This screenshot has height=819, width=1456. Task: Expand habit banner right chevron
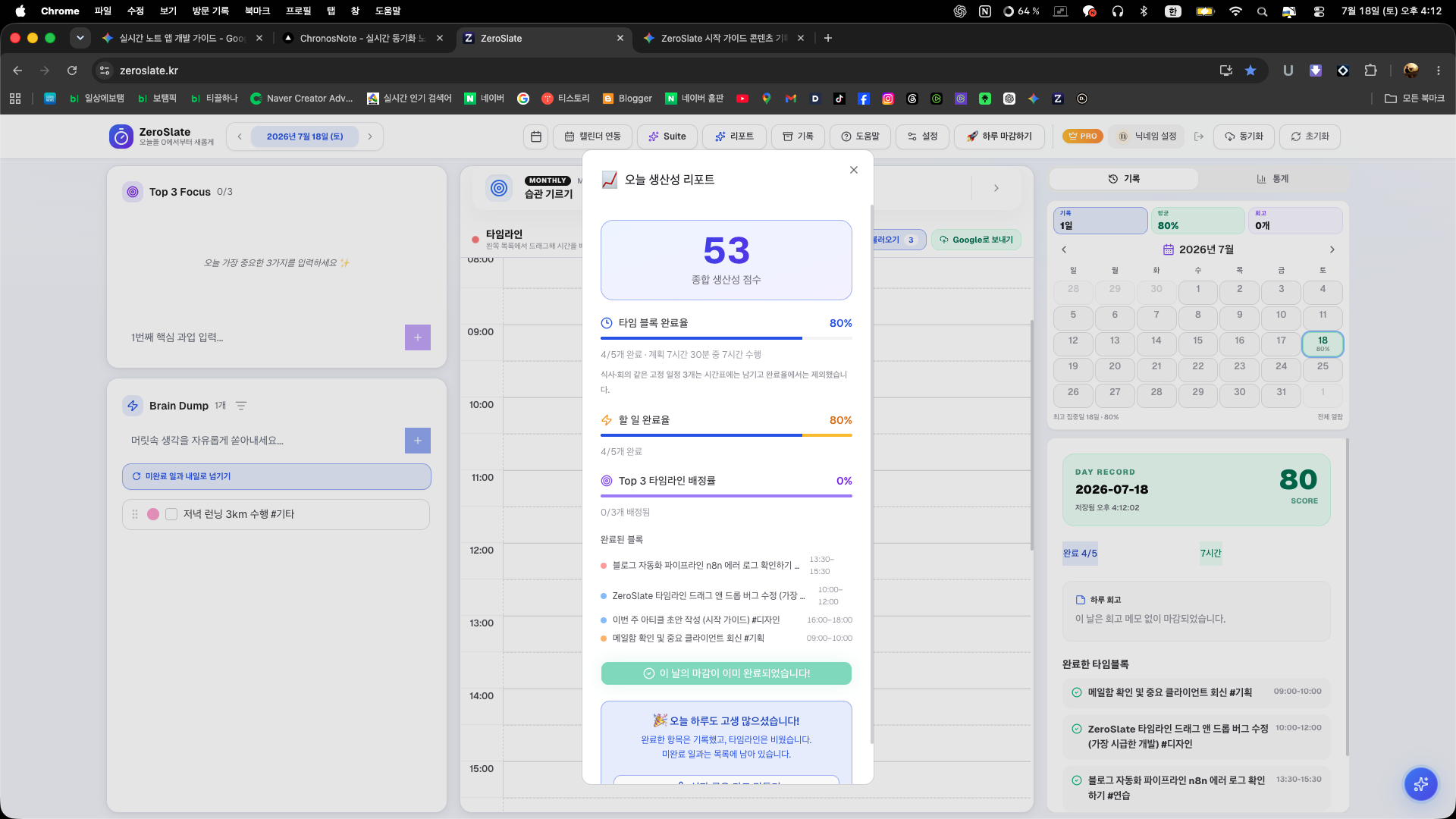[996, 188]
